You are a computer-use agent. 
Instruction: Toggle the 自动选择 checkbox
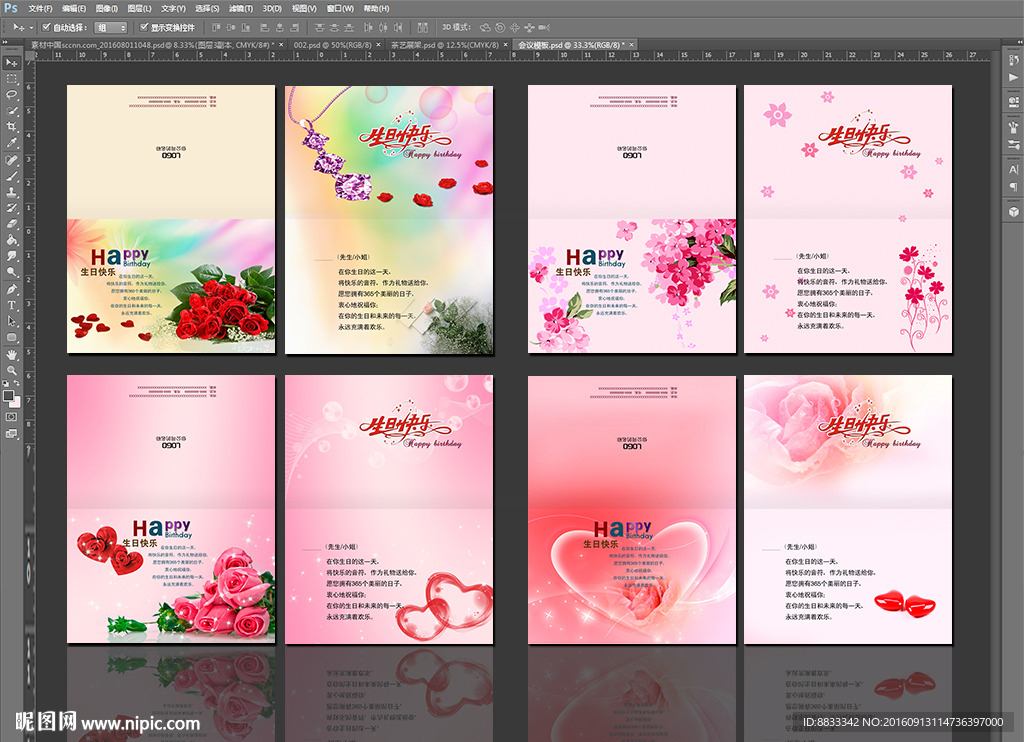coord(46,28)
